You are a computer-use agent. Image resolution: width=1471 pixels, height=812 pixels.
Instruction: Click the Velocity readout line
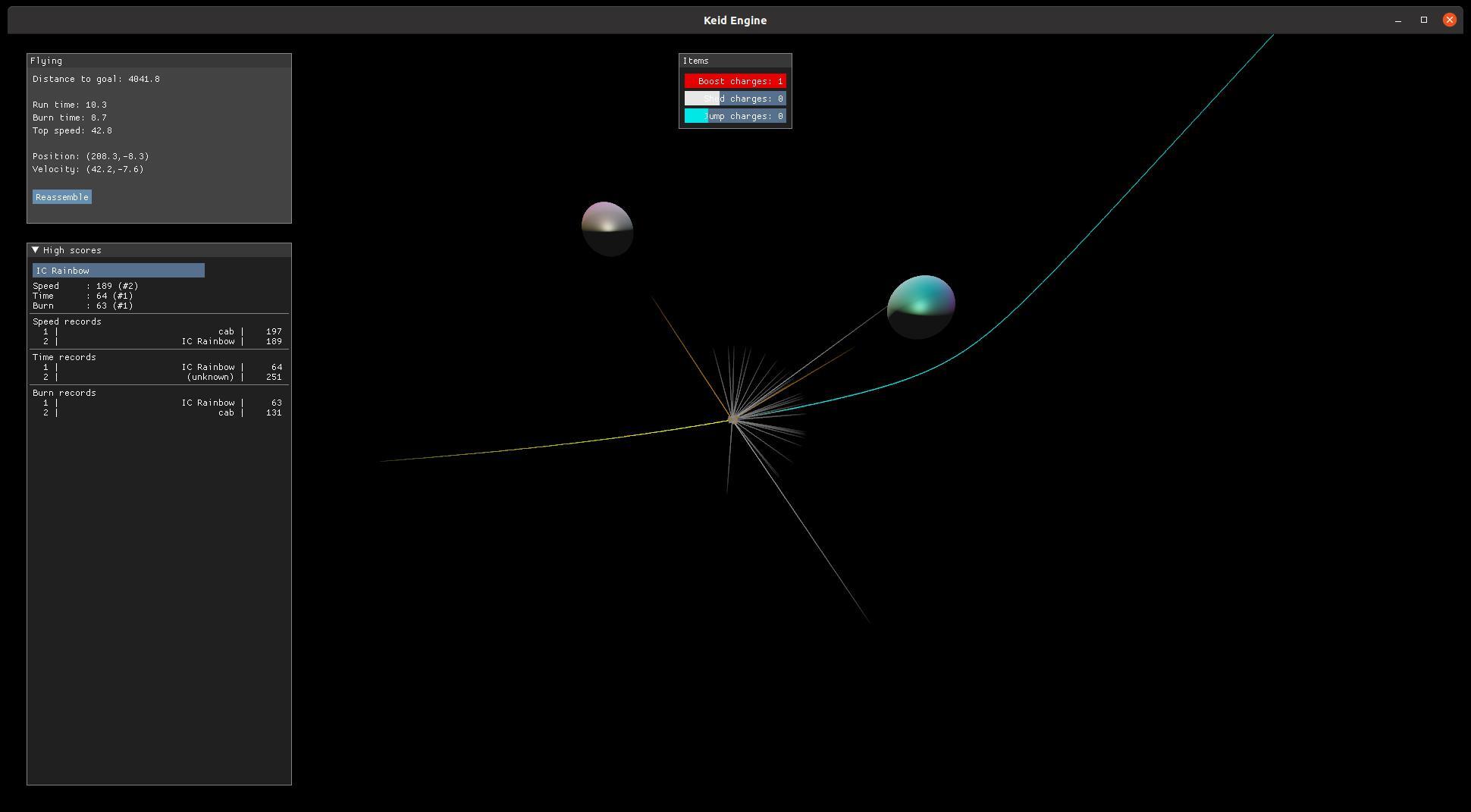(88, 169)
